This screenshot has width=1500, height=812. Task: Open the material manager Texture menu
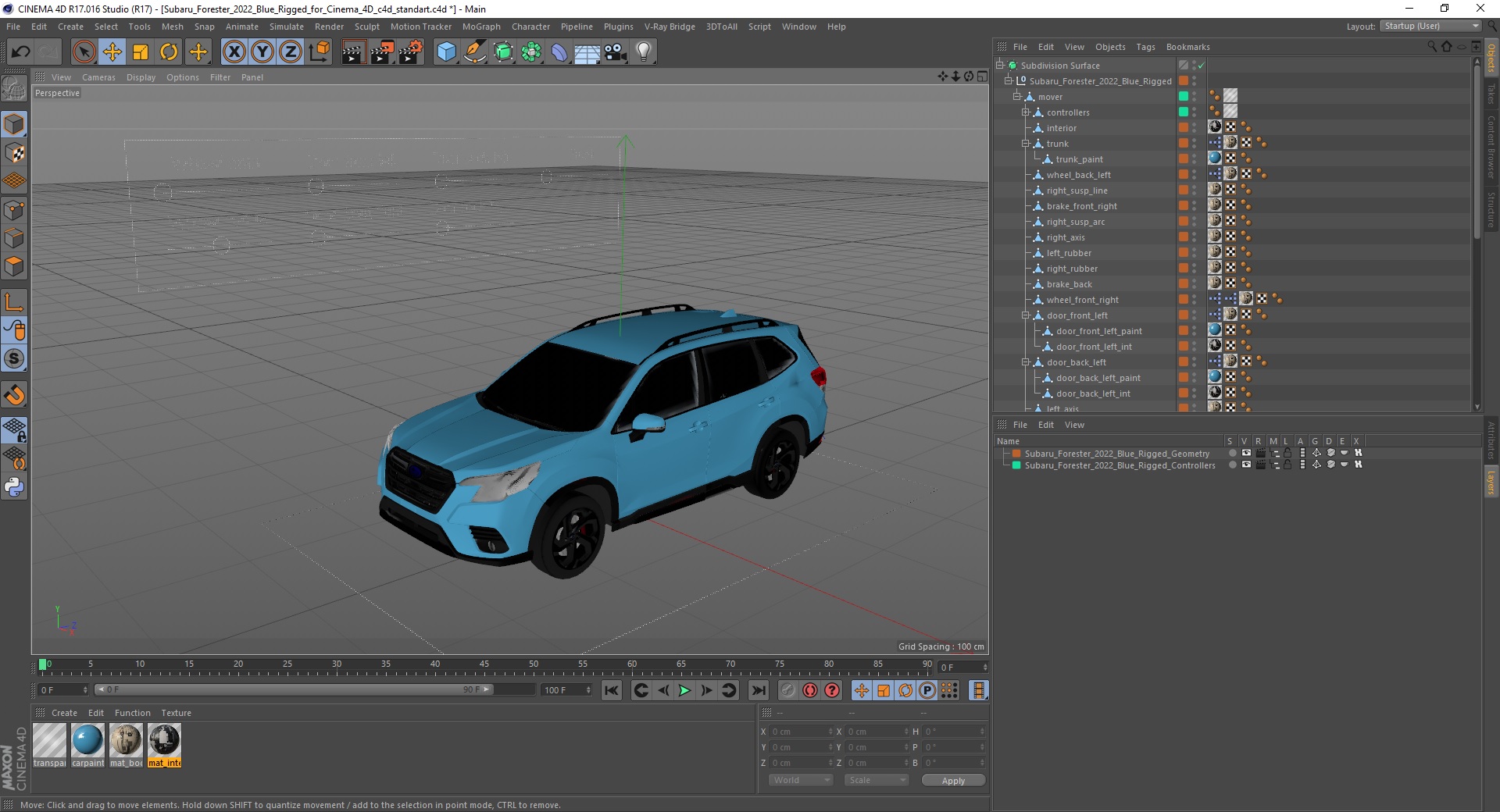pos(176,713)
